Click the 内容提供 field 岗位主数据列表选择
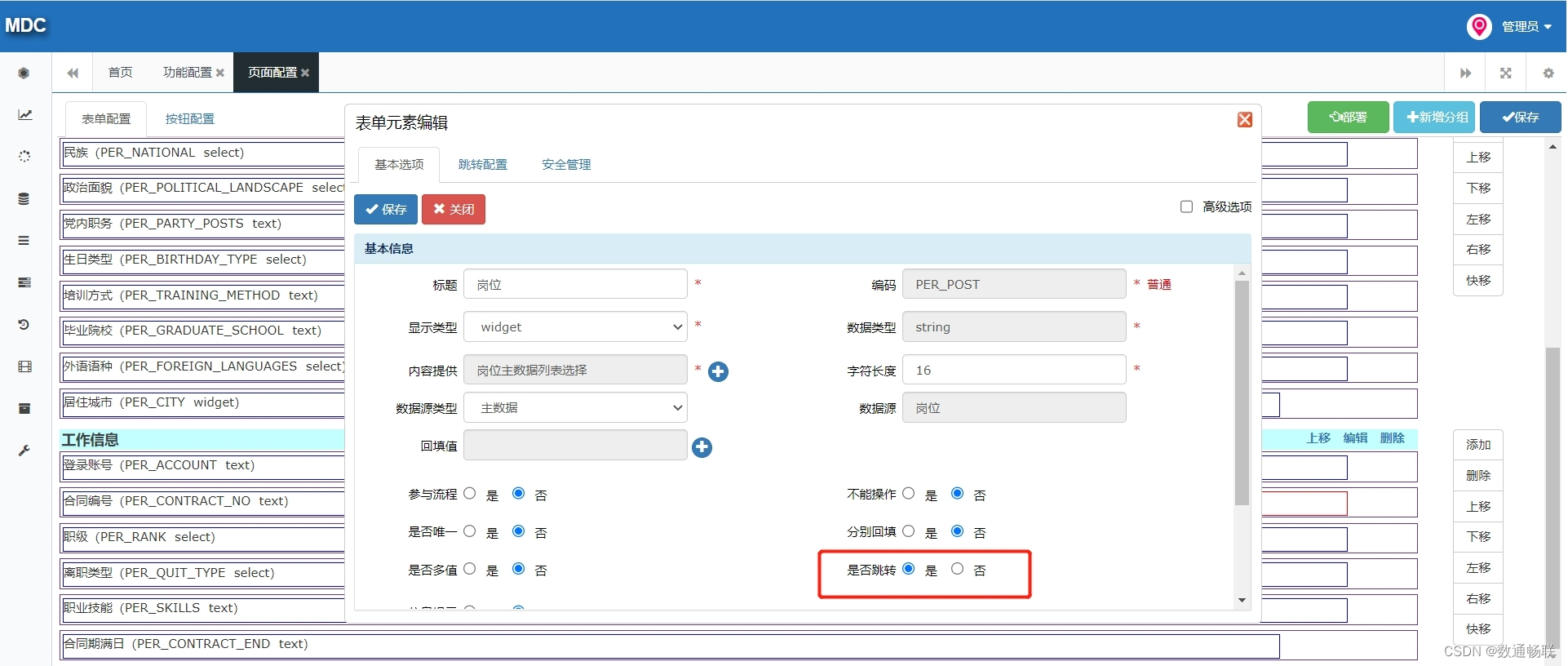The height and width of the screenshot is (666, 1568). (x=575, y=371)
